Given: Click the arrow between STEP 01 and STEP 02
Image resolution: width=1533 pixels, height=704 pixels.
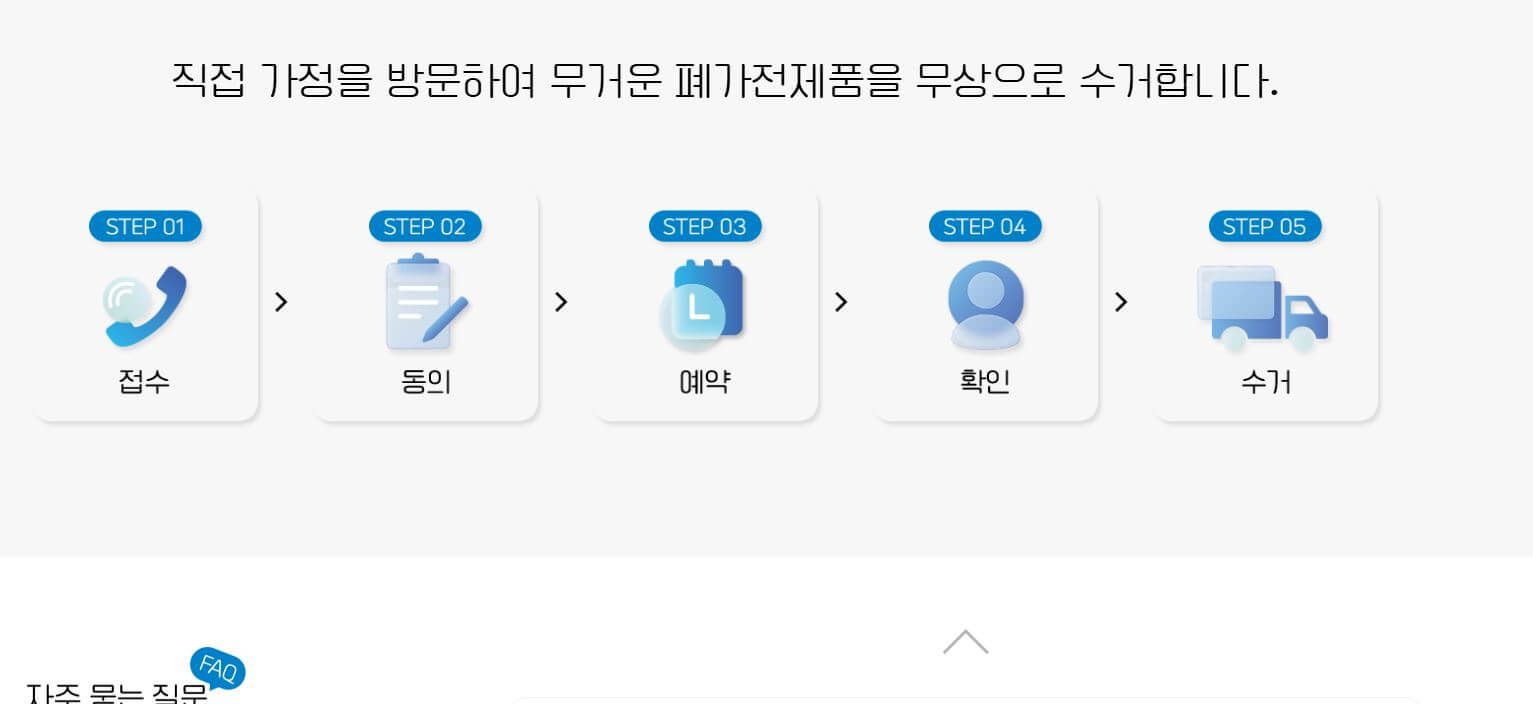Looking at the screenshot, I should (x=281, y=302).
